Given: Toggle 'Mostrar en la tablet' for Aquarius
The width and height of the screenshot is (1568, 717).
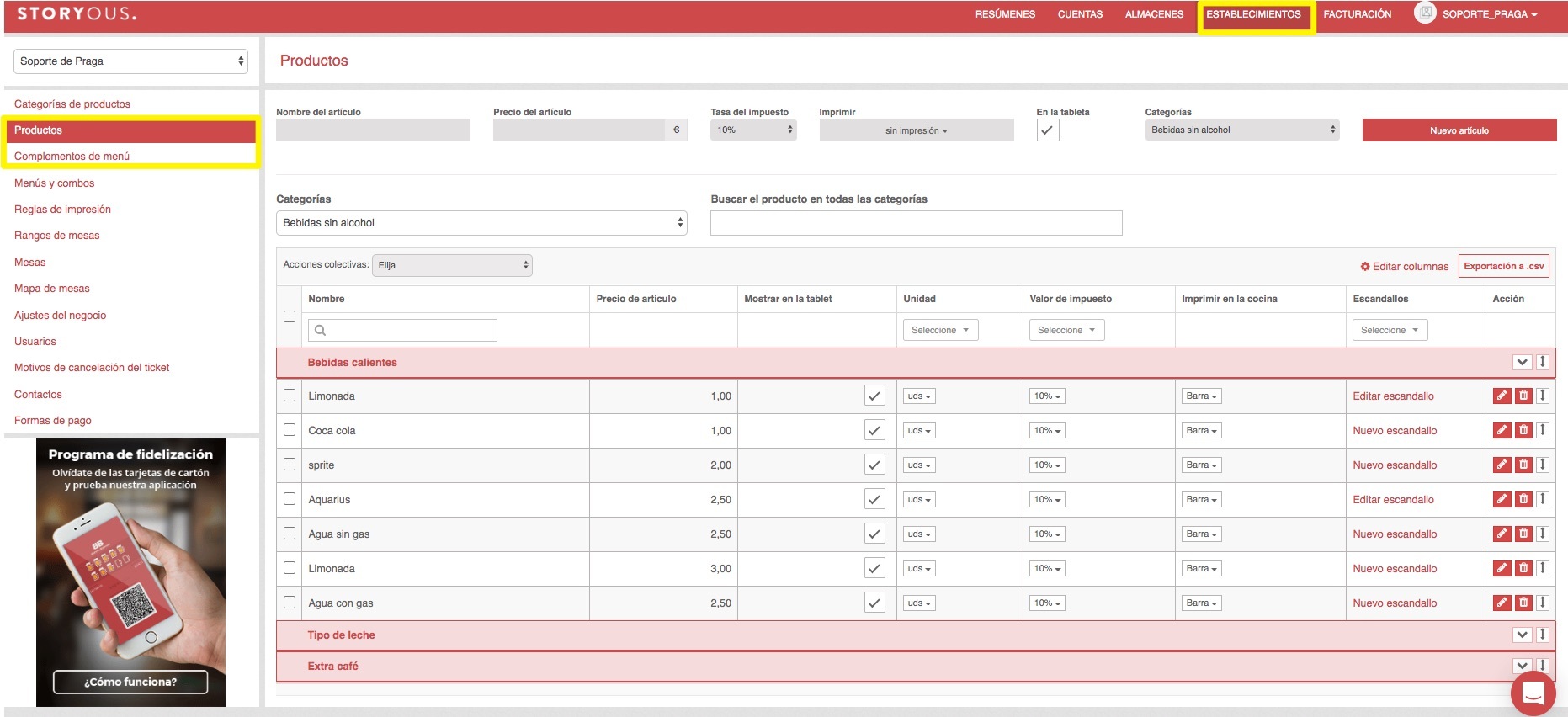Looking at the screenshot, I should 874,499.
